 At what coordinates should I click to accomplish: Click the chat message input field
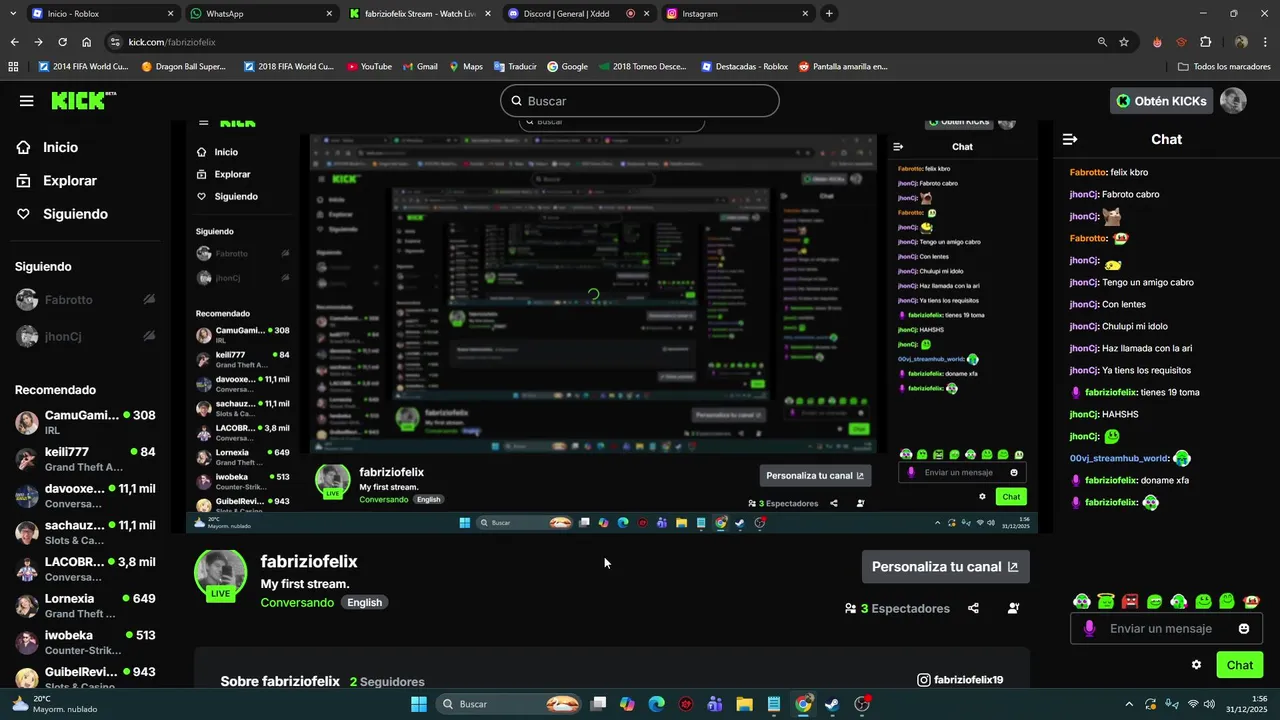(x=1166, y=629)
